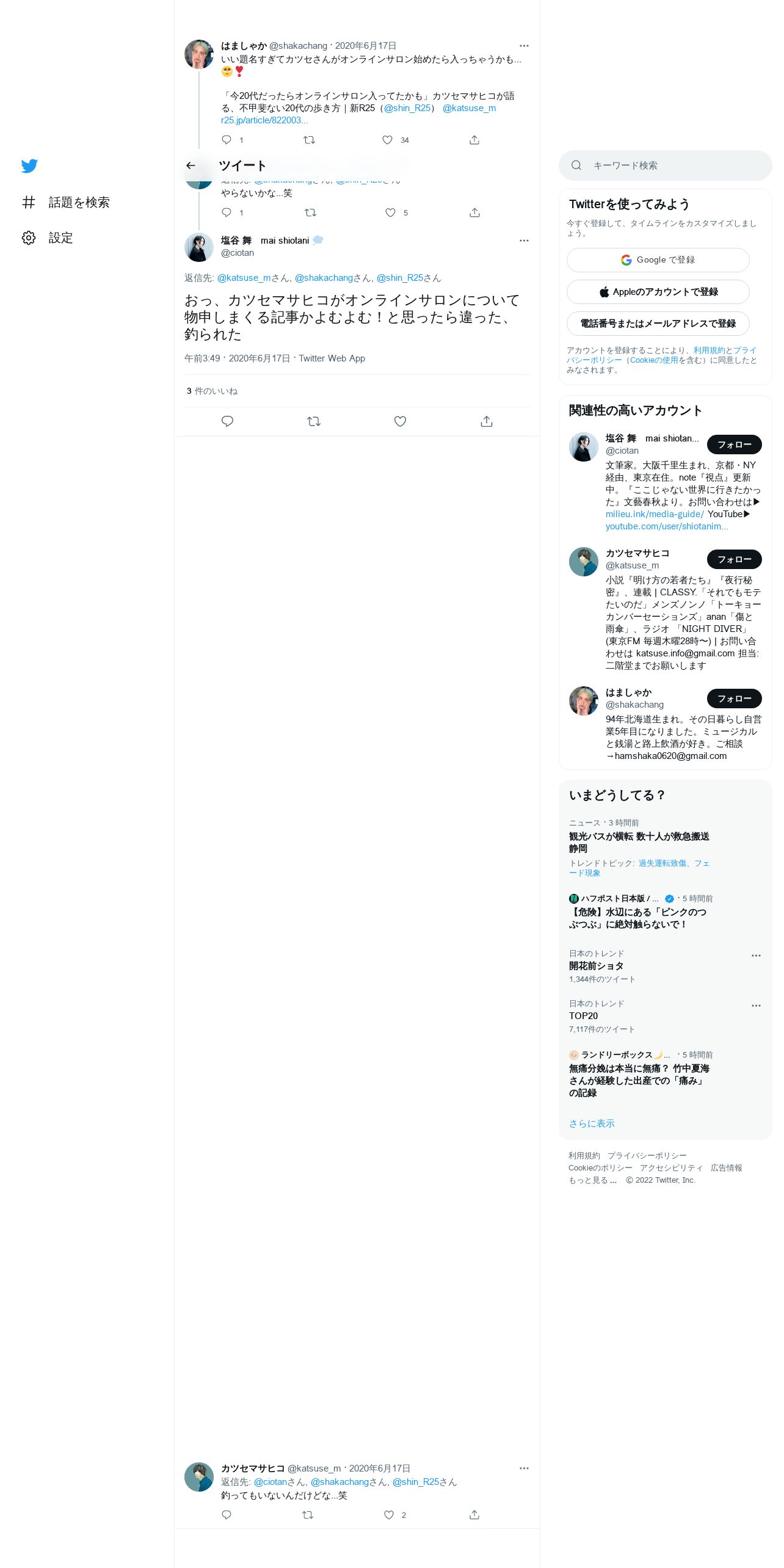Click the Twitter bird logo
The width and height of the screenshot is (784, 1568).
click(29, 166)
